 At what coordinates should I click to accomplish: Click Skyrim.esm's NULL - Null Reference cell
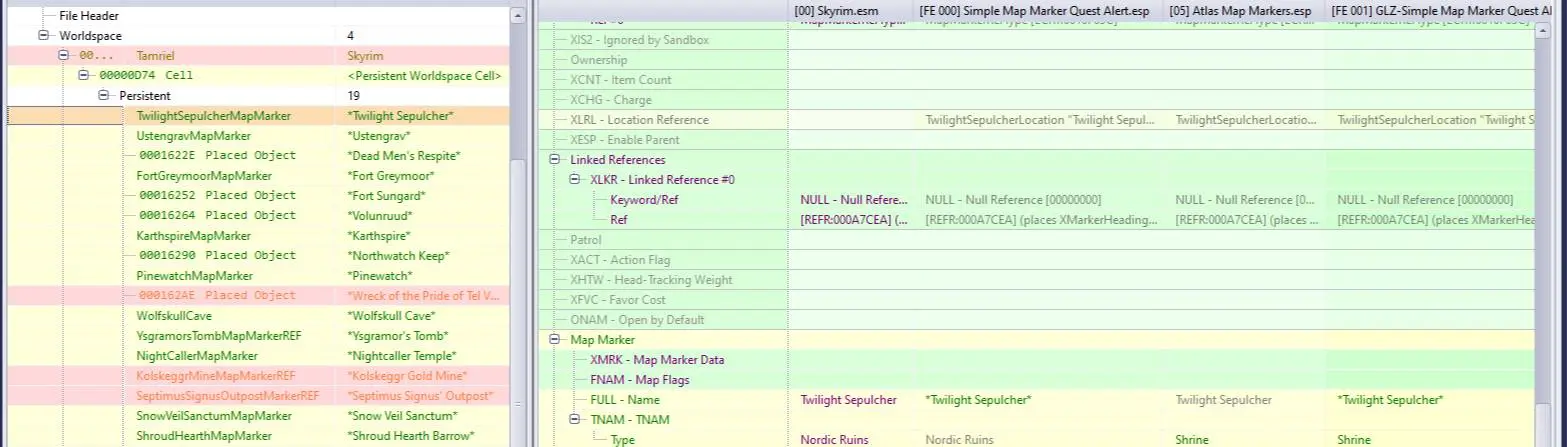point(854,200)
